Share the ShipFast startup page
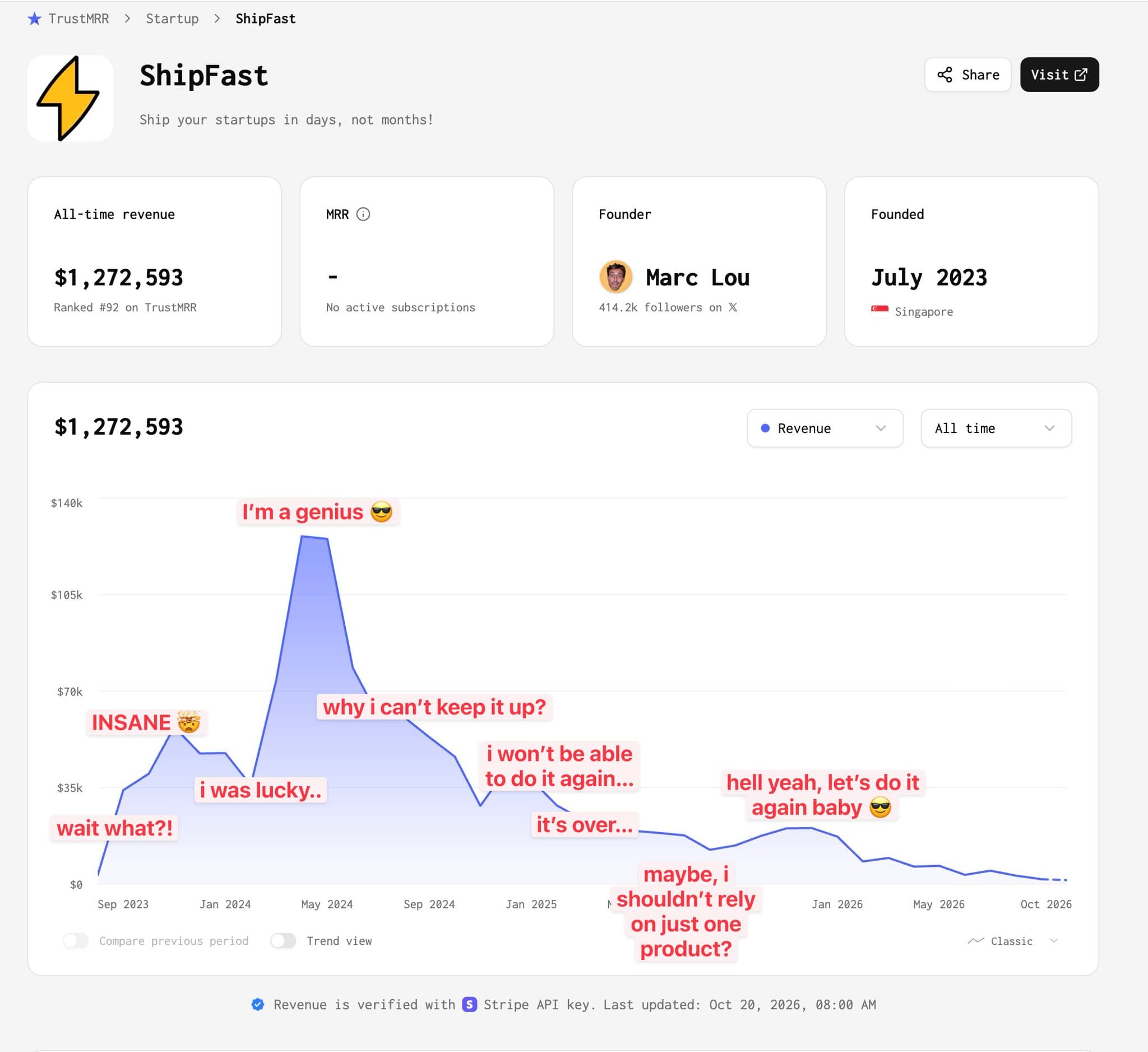Viewport: 1148px width, 1052px height. (968, 75)
